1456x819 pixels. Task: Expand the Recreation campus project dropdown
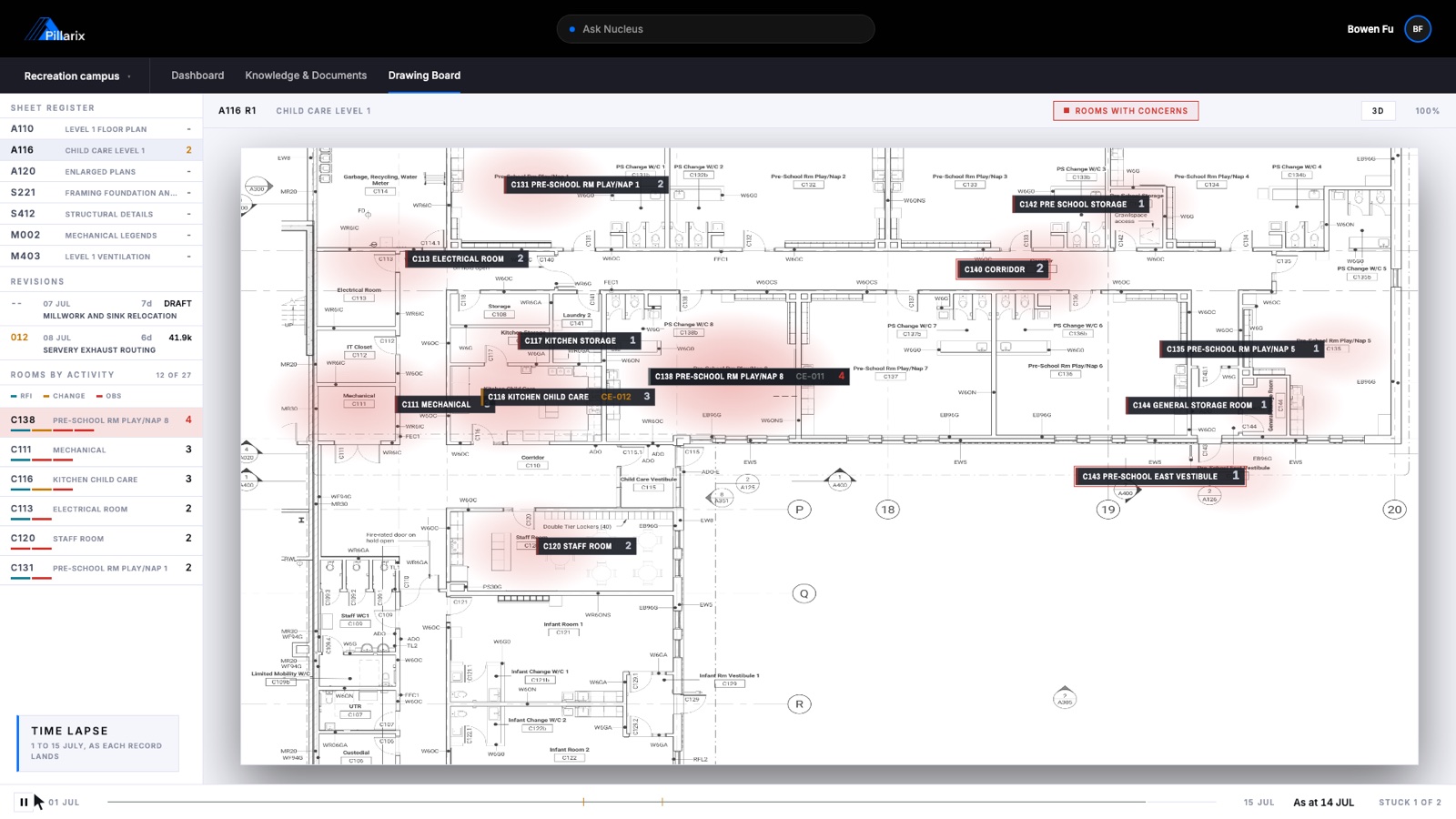click(x=77, y=76)
